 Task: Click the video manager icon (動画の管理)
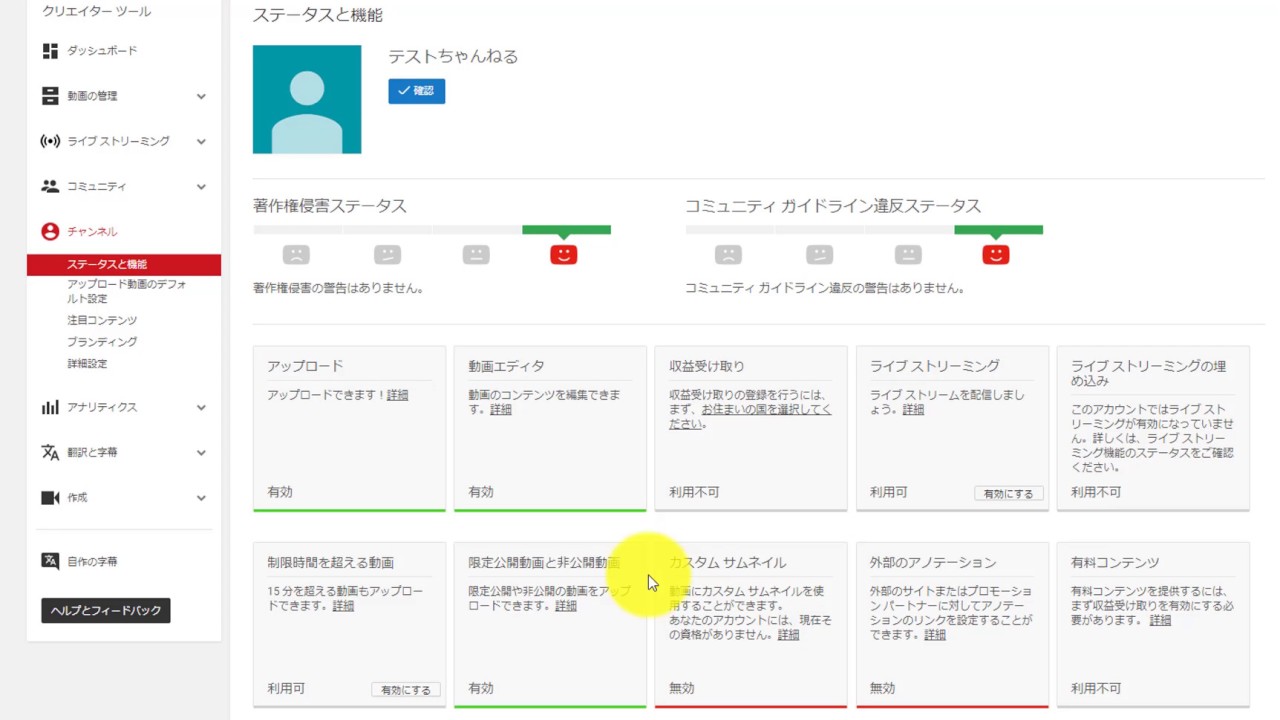(x=50, y=96)
